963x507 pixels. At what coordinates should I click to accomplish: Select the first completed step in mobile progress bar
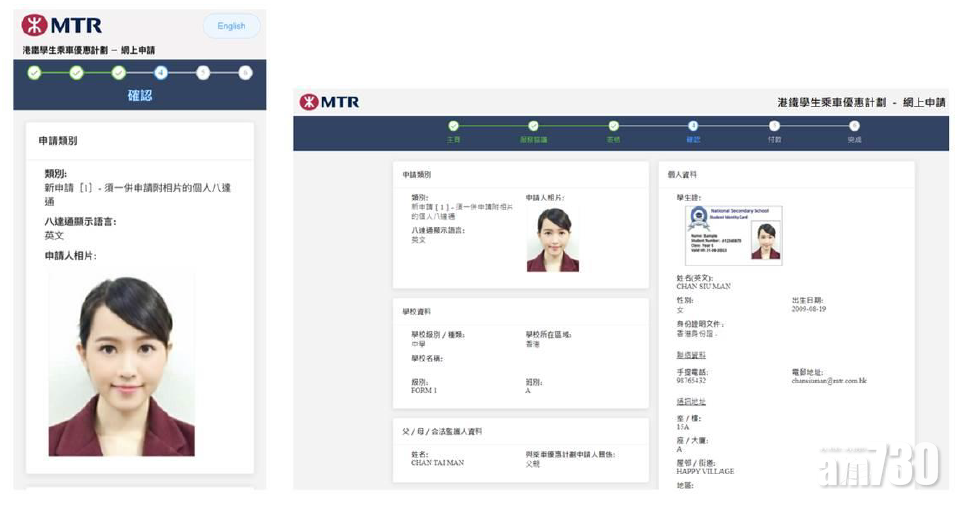34,72
